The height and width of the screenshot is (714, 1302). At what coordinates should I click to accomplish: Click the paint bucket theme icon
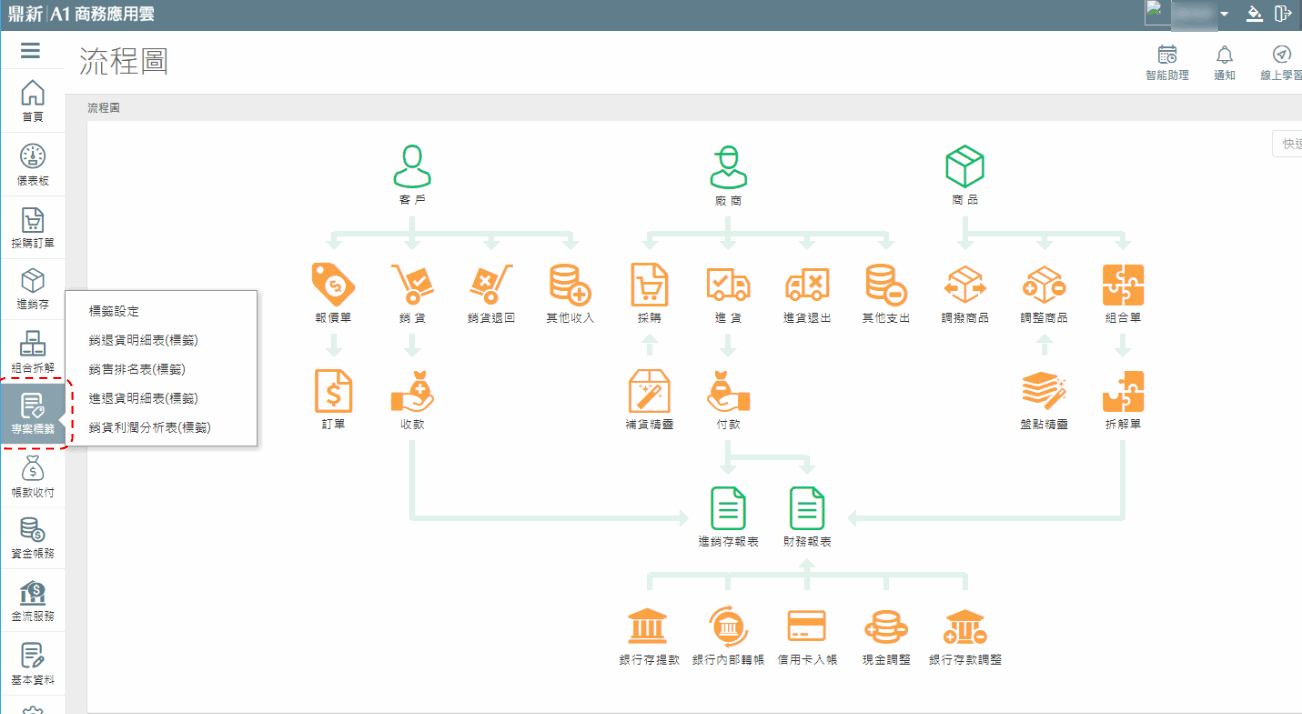(1254, 14)
